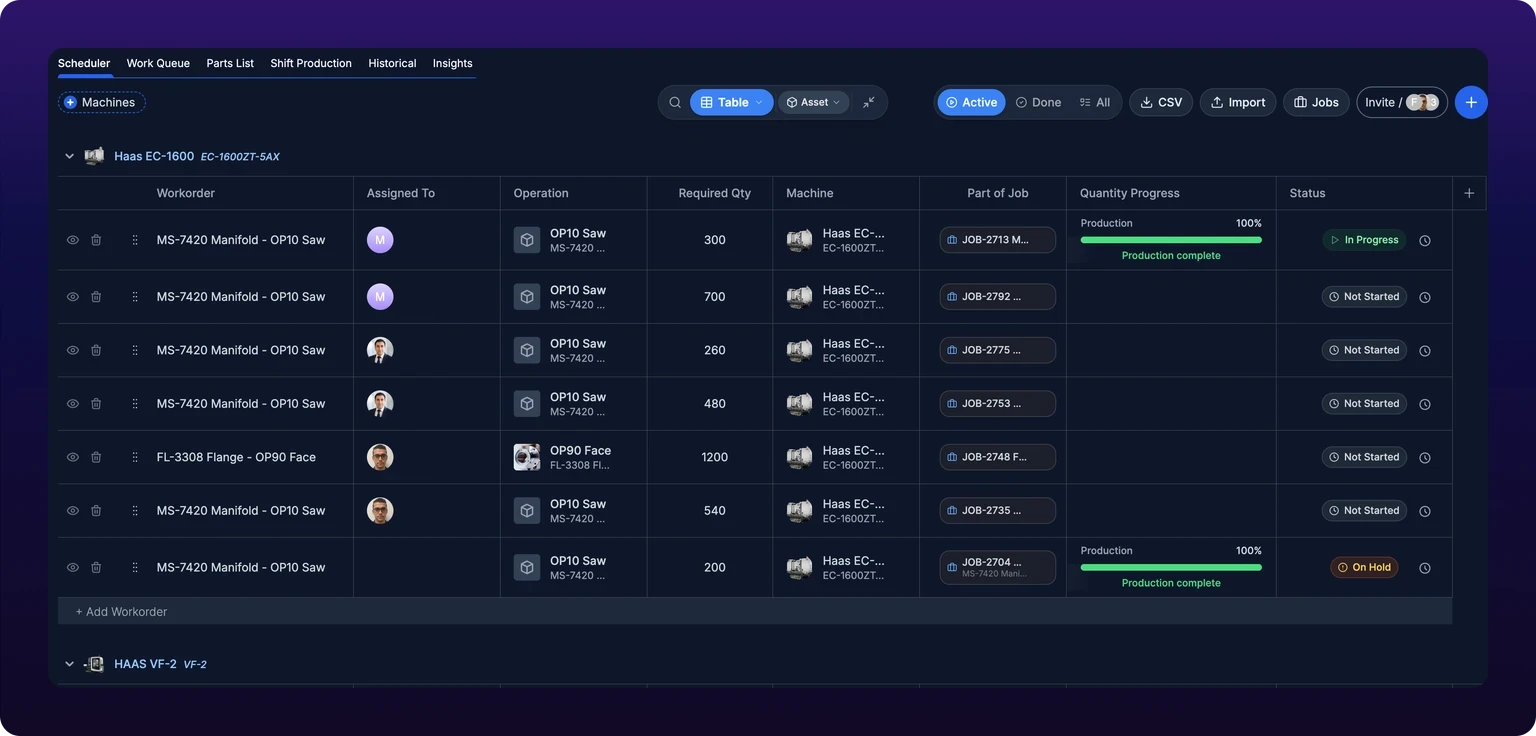Open the On Hold status pill
The height and width of the screenshot is (736, 1536).
(1364, 567)
